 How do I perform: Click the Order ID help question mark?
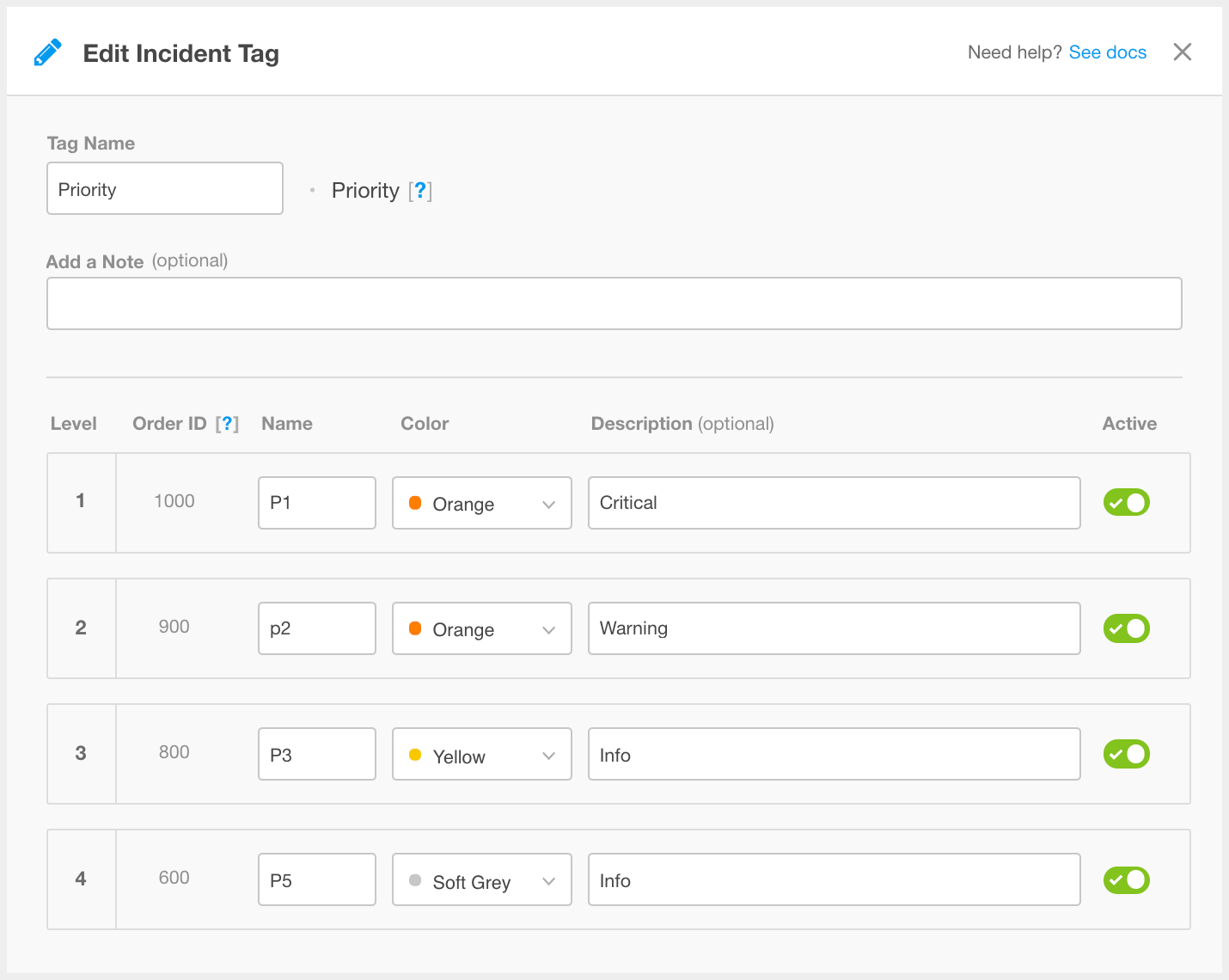[227, 424]
